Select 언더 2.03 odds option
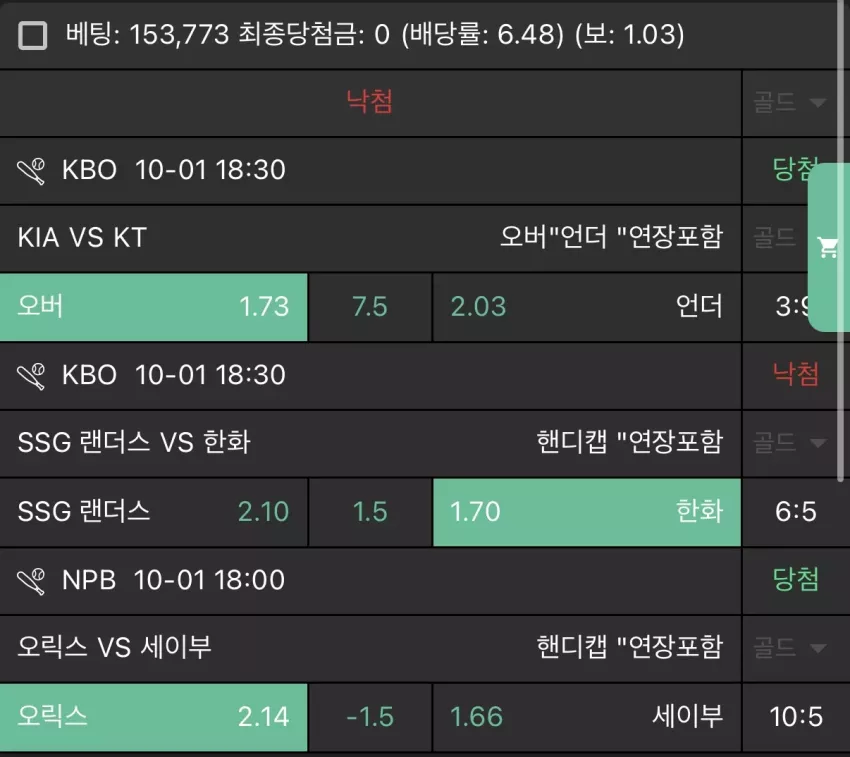This screenshot has height=757, width=850. click(587, 307)
